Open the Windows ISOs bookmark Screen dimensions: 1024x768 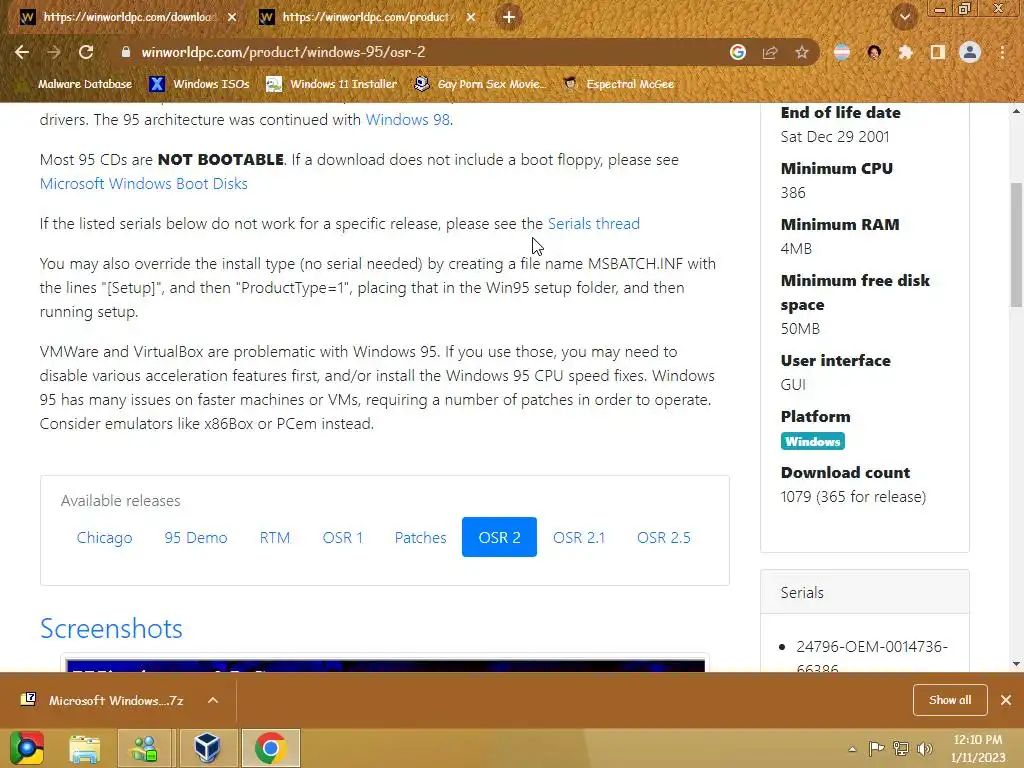(x=199, y=84)
